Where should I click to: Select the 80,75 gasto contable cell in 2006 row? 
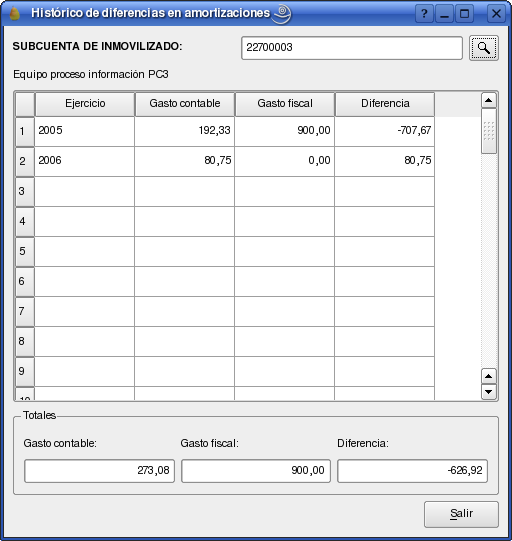[185, 161]
